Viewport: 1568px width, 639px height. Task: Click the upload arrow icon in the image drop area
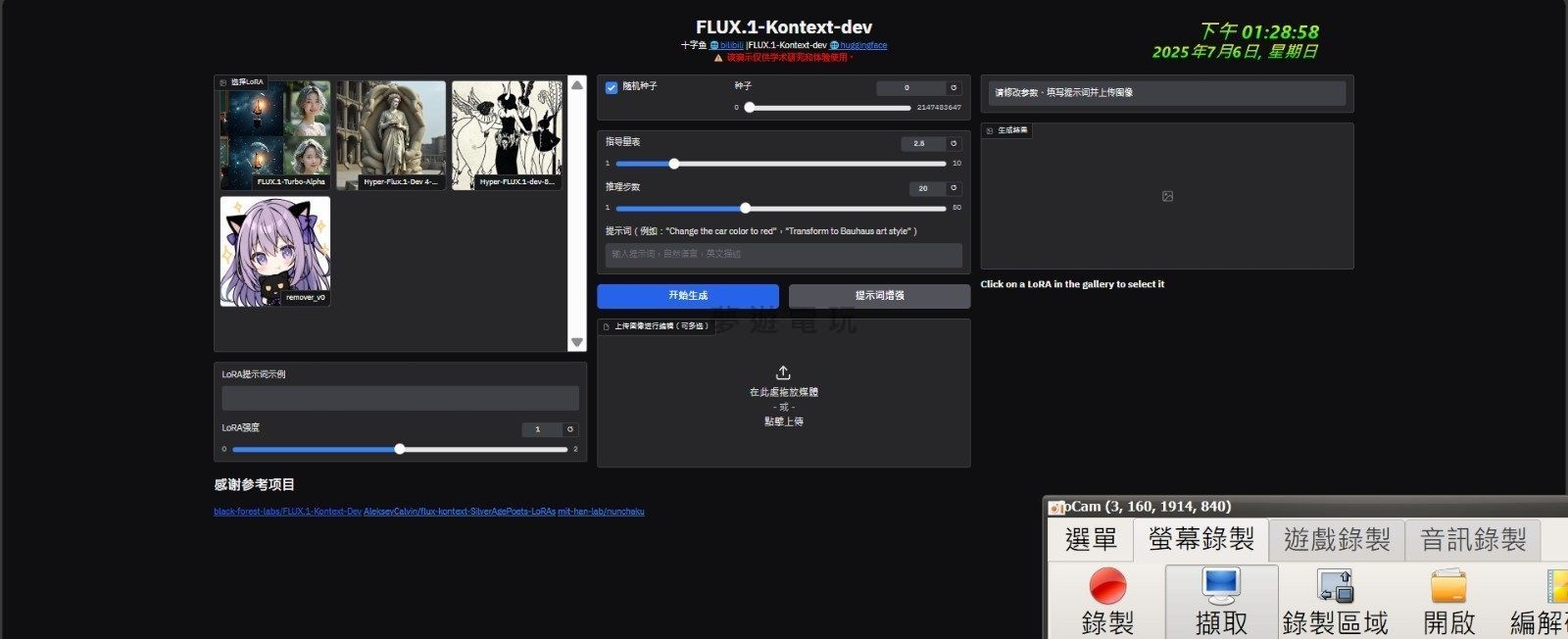(783, 372)
